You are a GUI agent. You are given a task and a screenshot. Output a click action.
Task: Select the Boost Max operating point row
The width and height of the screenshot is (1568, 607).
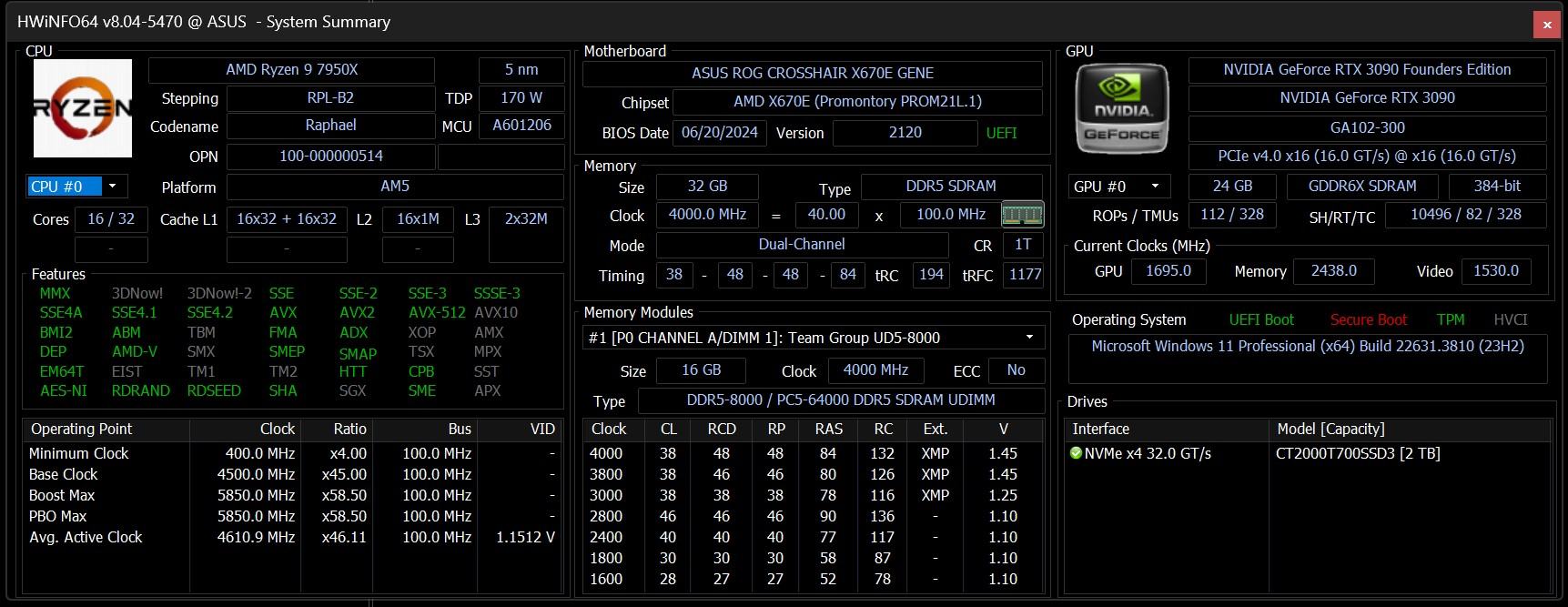[292, 495]
